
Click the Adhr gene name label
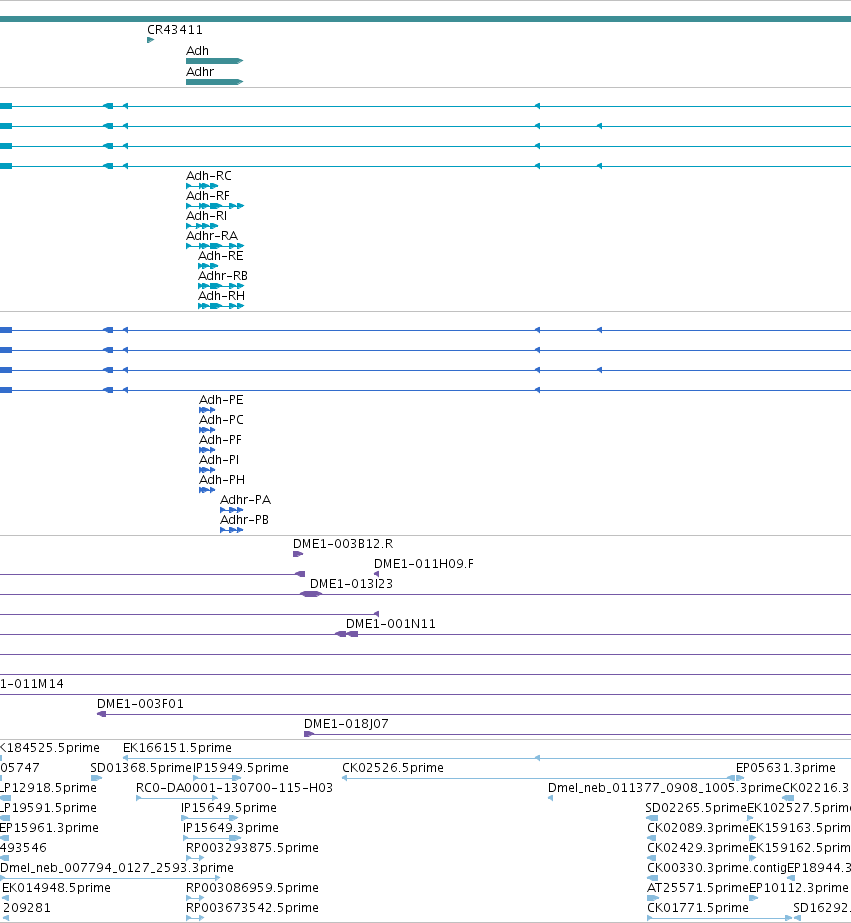pos(200,72)
